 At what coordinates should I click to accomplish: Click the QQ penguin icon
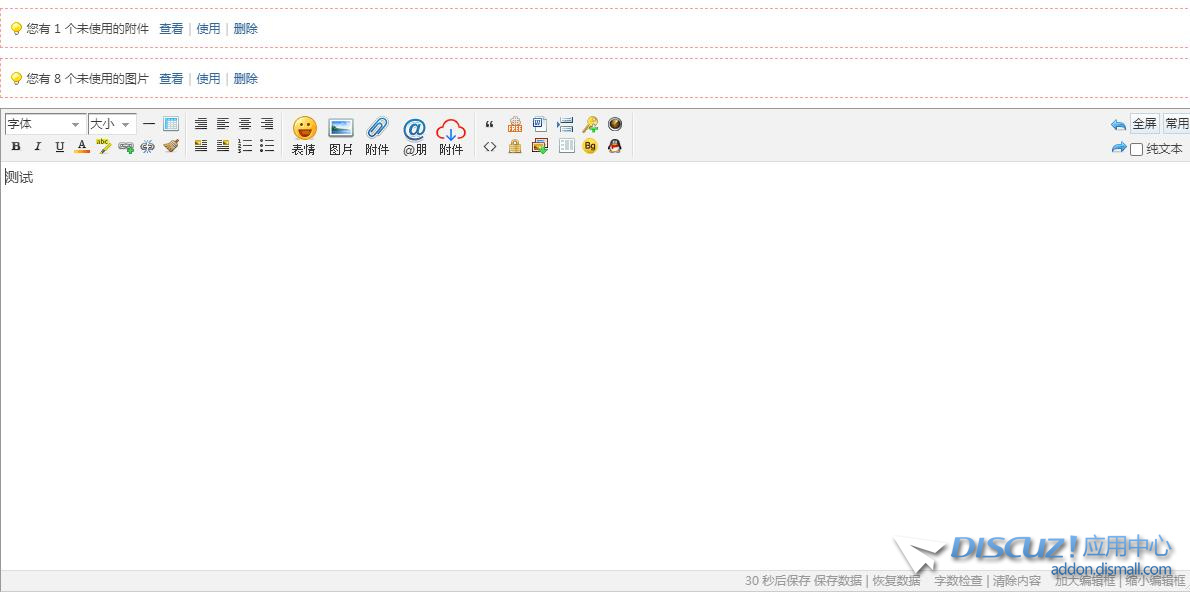615,147
